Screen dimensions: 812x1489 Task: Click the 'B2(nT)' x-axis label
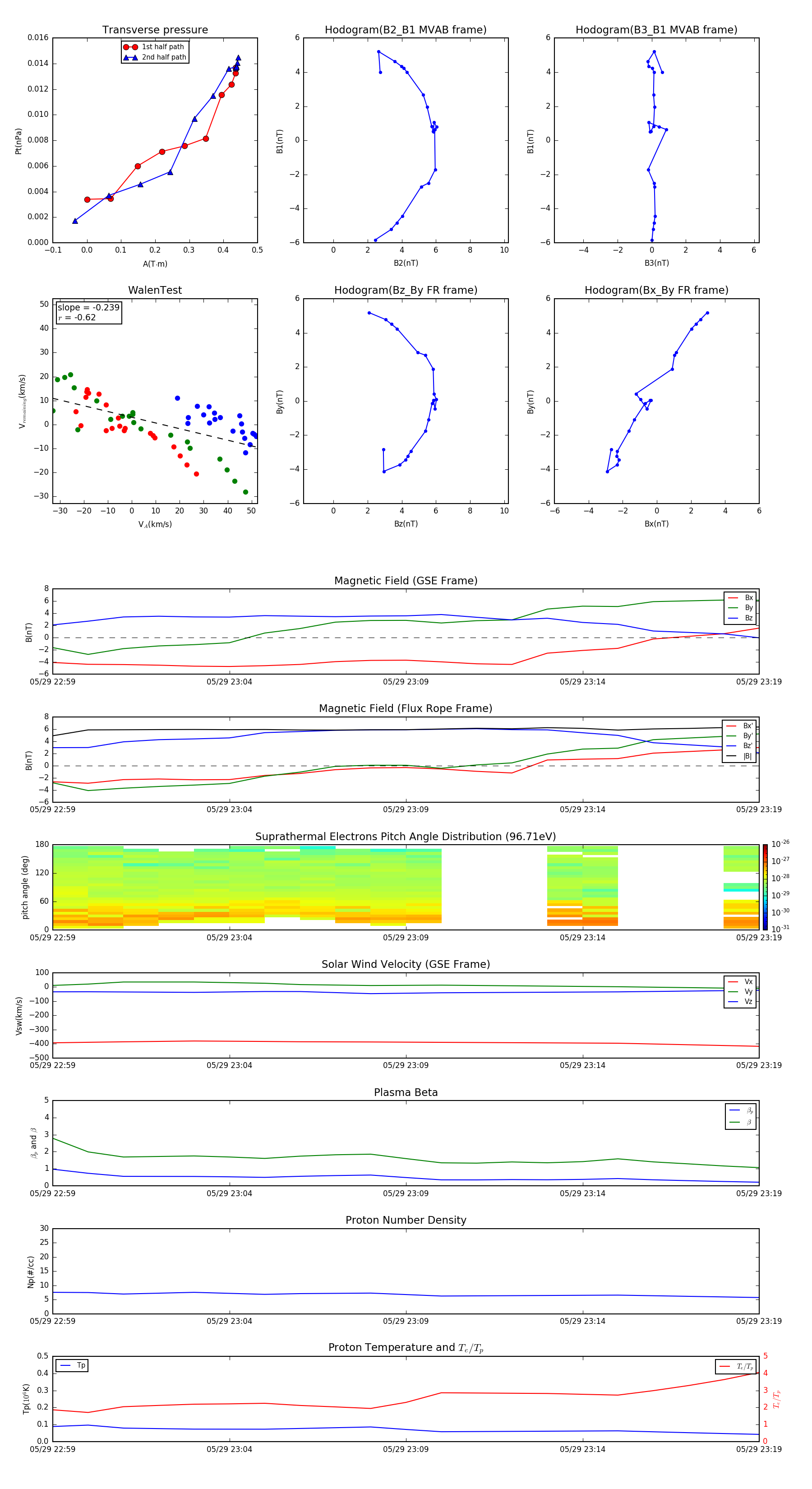click(x=406, y=264)
